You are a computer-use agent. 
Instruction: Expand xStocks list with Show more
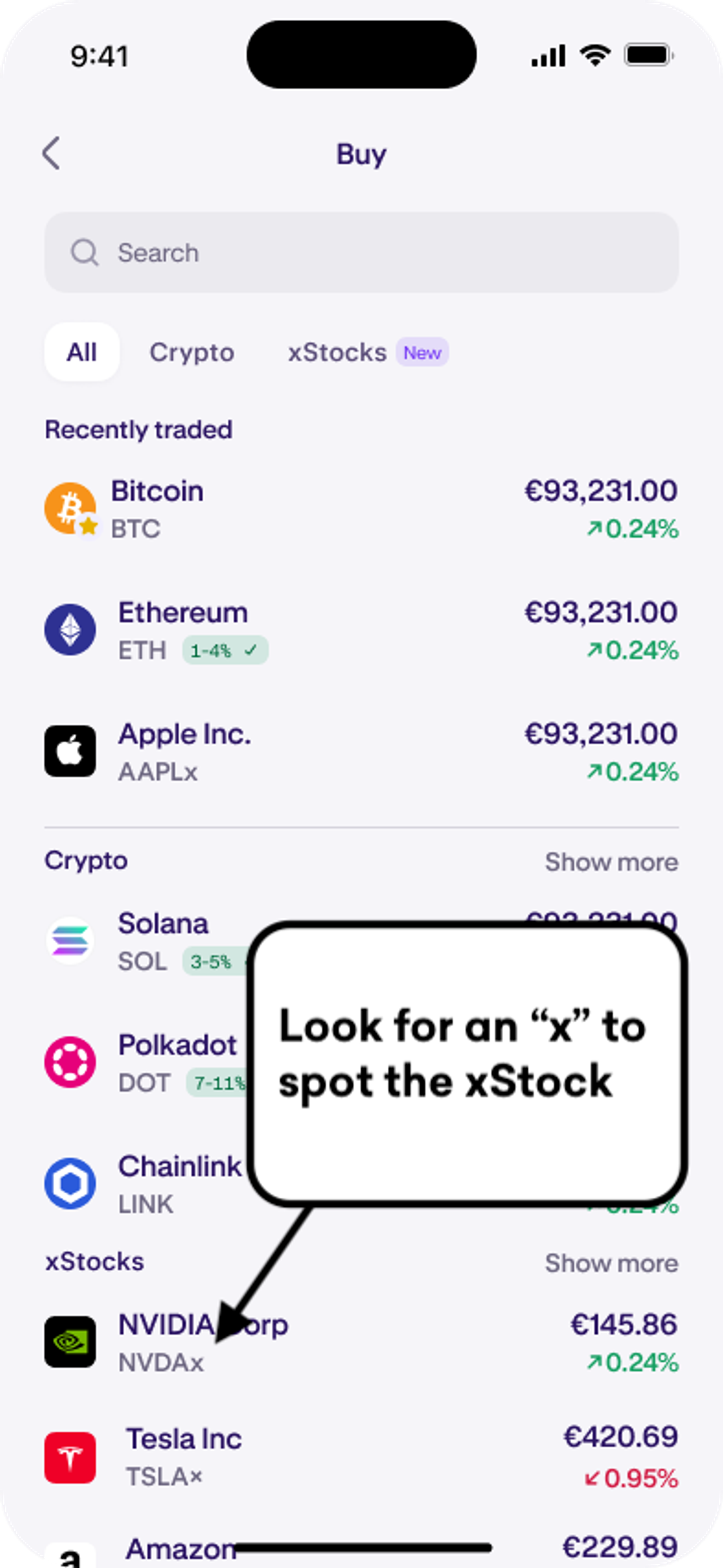tap(611, 1263)
